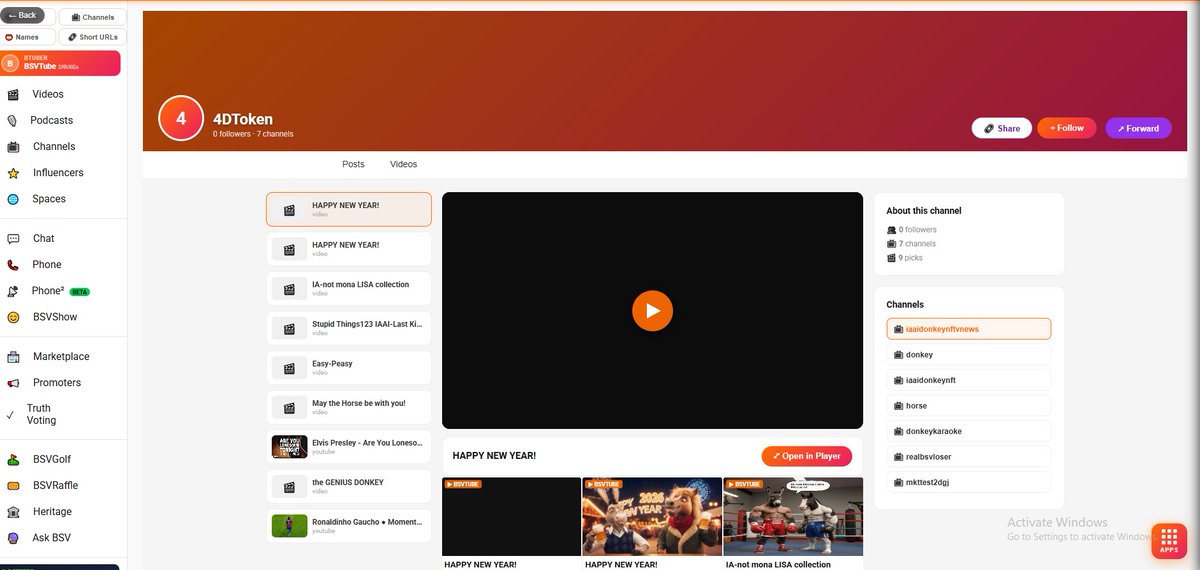Open the mkttest2dgj channel

969,483
